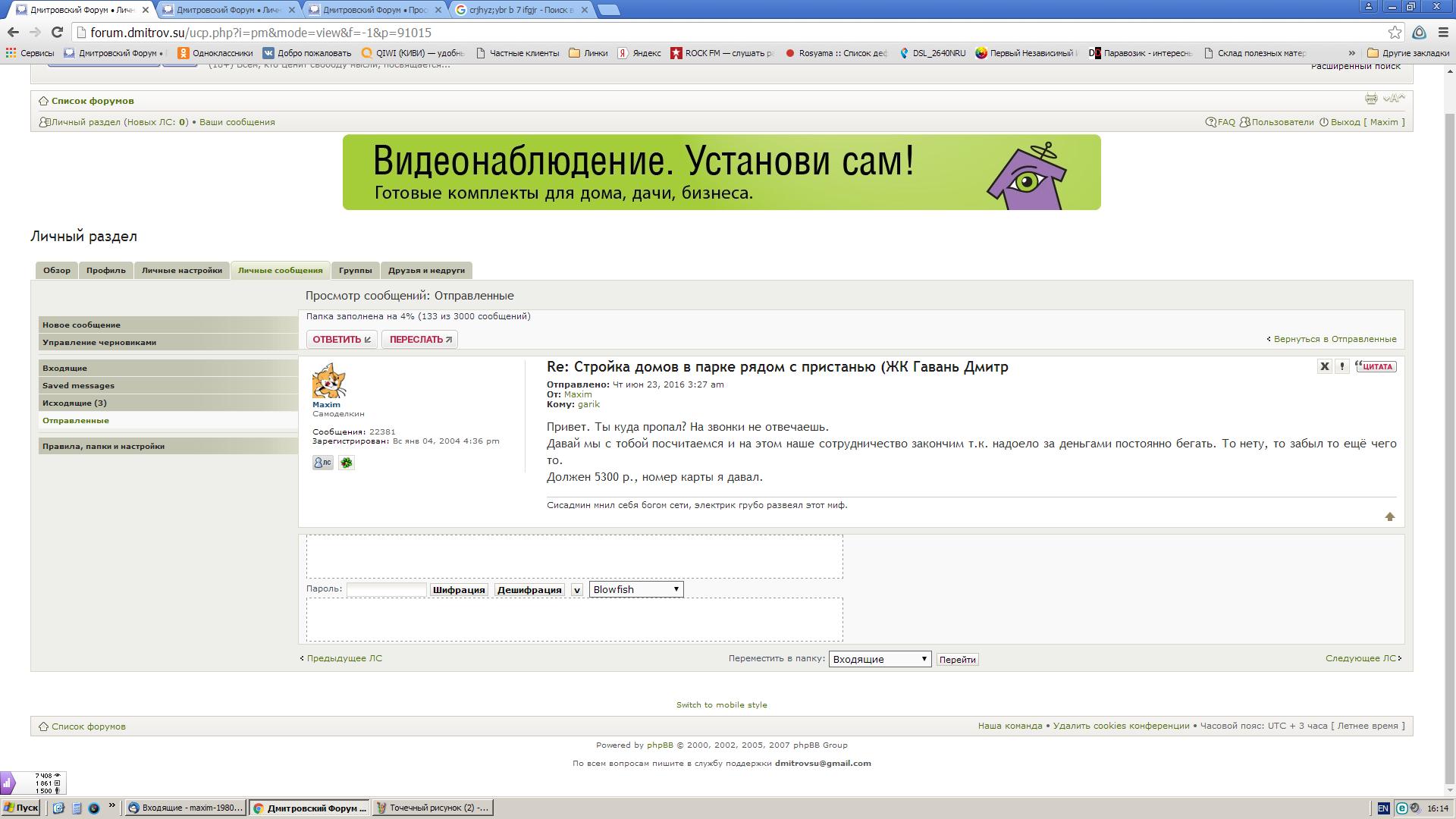This screenshot has height=819, width=1456.
Task: Open the Входящие folder move dropdown
Action: (879, 659)
